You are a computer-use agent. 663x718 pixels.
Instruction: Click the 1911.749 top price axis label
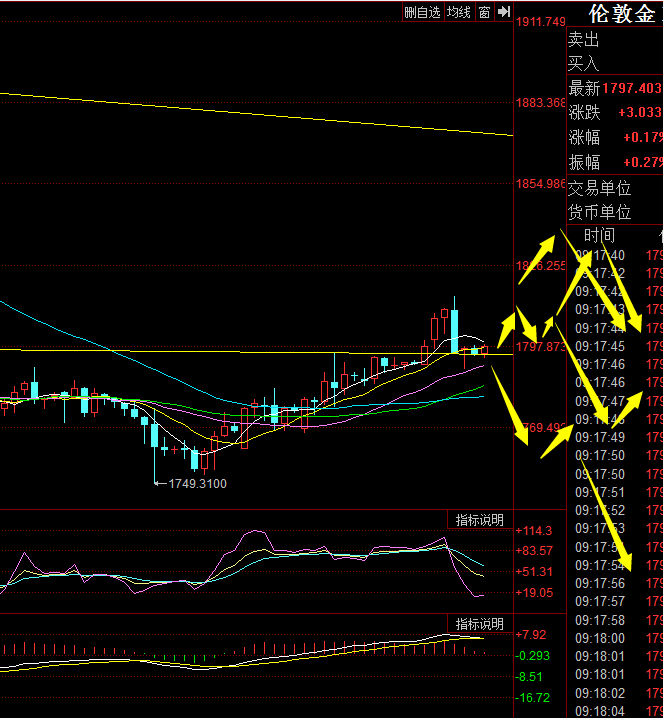[x=540, y=22]
